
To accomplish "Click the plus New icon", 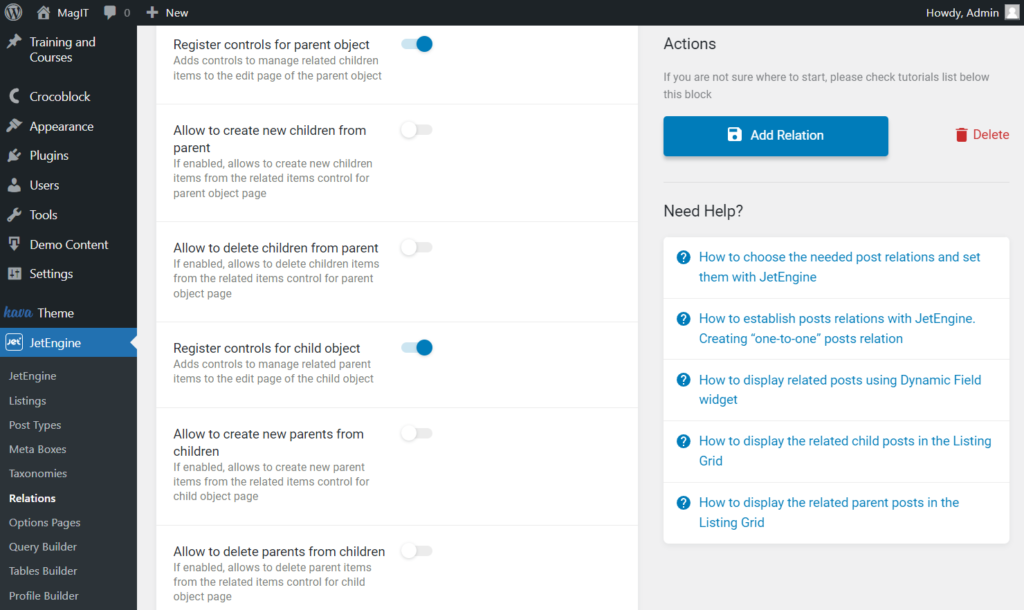I will [152, 12].
